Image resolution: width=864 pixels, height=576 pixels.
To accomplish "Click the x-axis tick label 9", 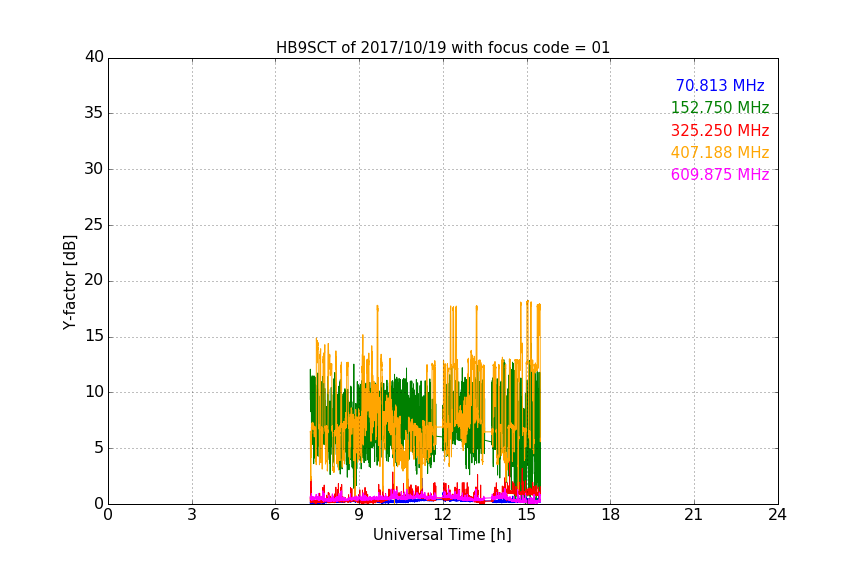I will pyautogui.click(x=359, y=515).
